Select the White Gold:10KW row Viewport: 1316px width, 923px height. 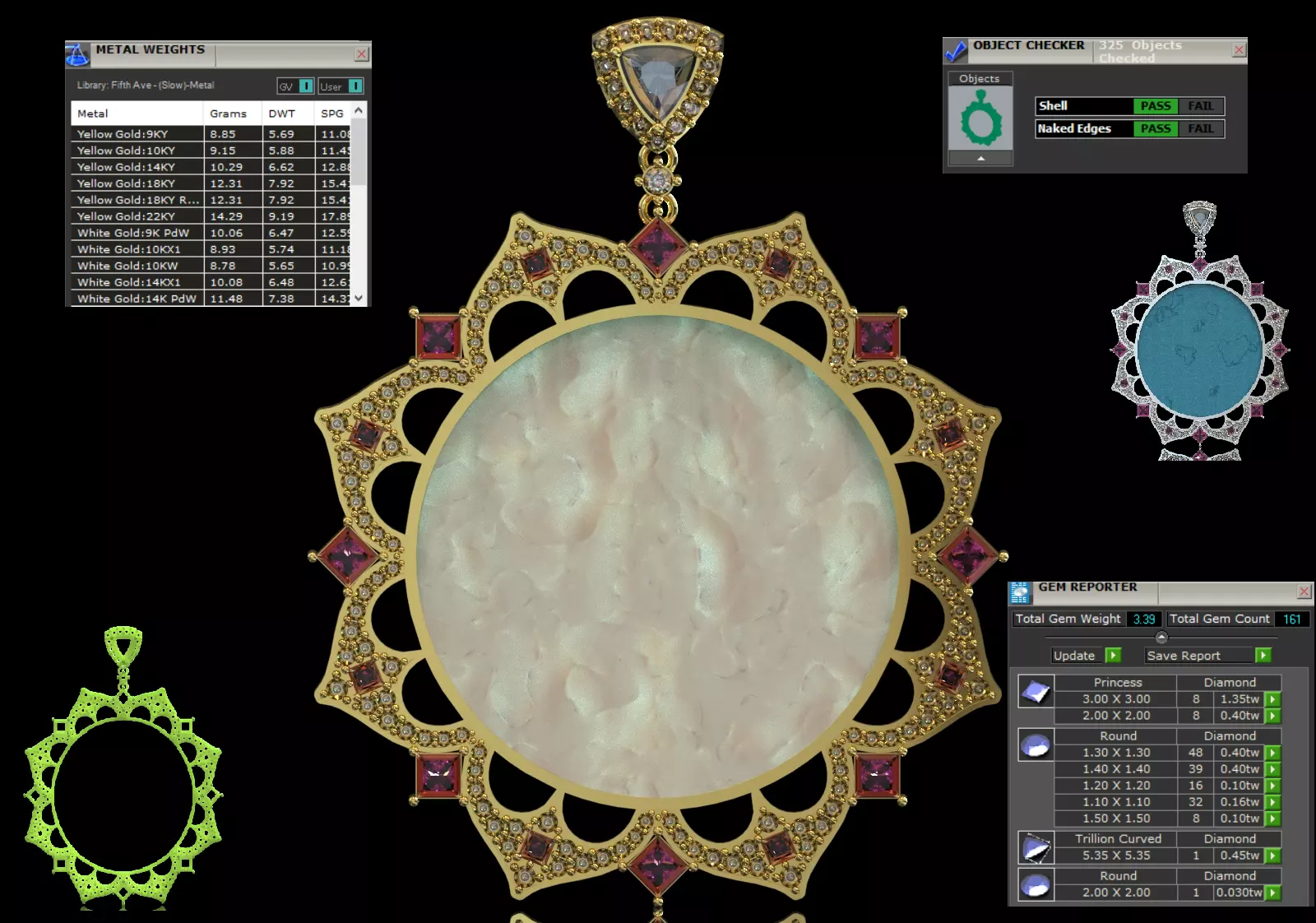click(x=211, y=266)
